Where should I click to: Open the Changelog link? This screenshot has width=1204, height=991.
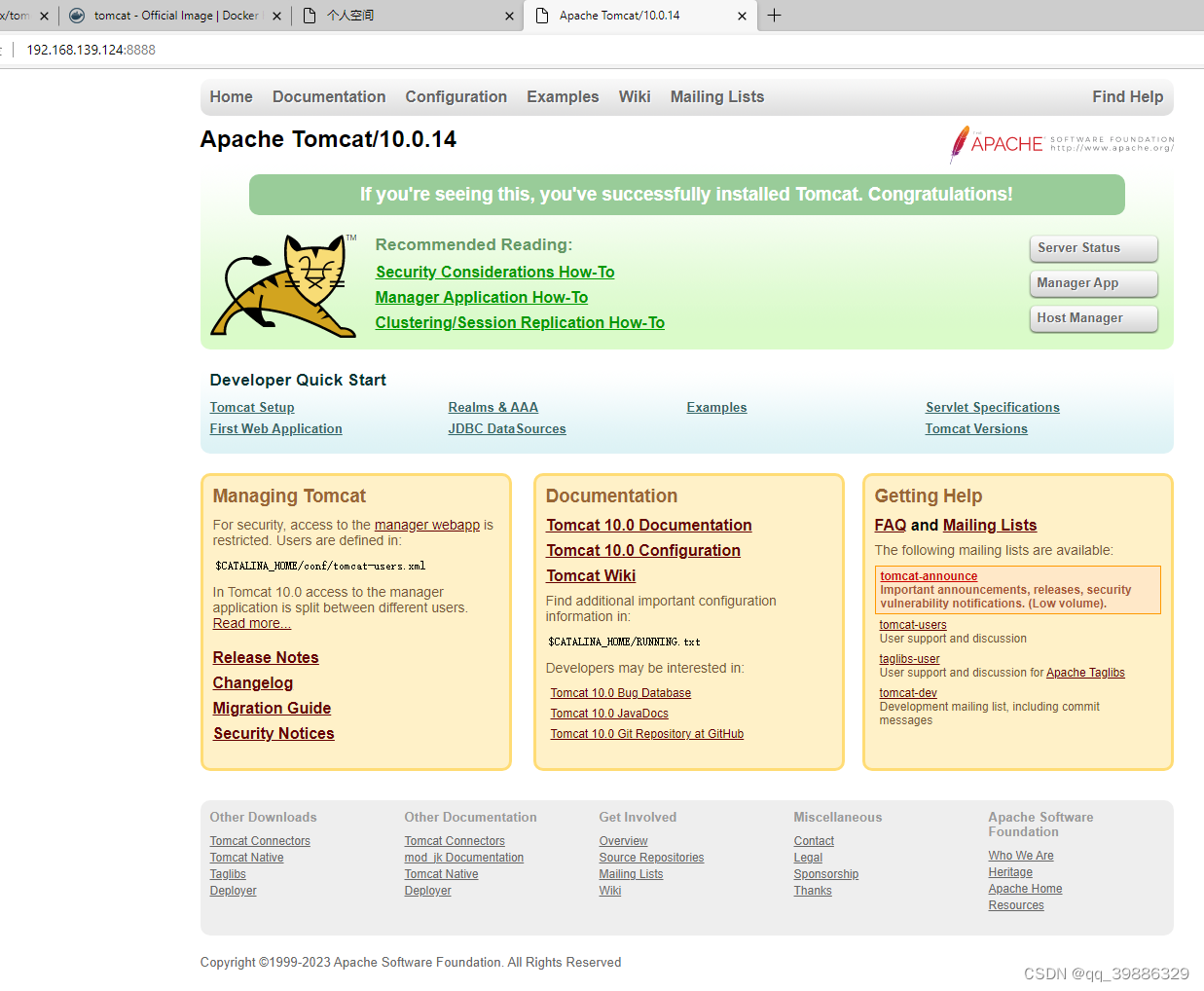pyautogui.click(x=253, y=682)
